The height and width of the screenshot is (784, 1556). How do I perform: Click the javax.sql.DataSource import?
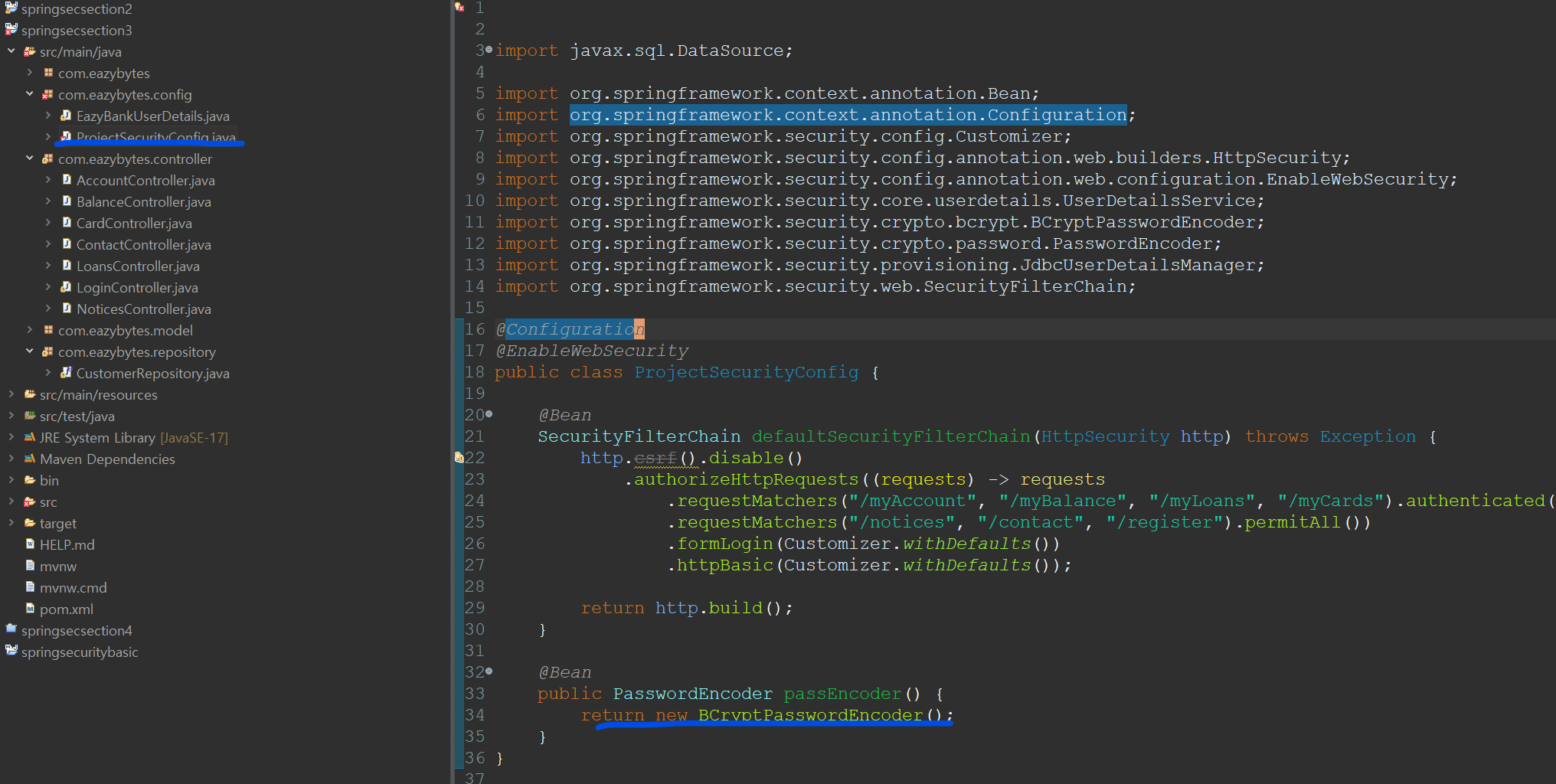coord(644,51)
